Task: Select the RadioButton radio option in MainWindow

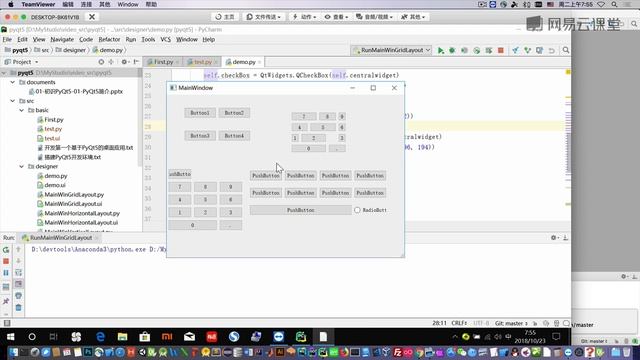Action: coord(370,210)
